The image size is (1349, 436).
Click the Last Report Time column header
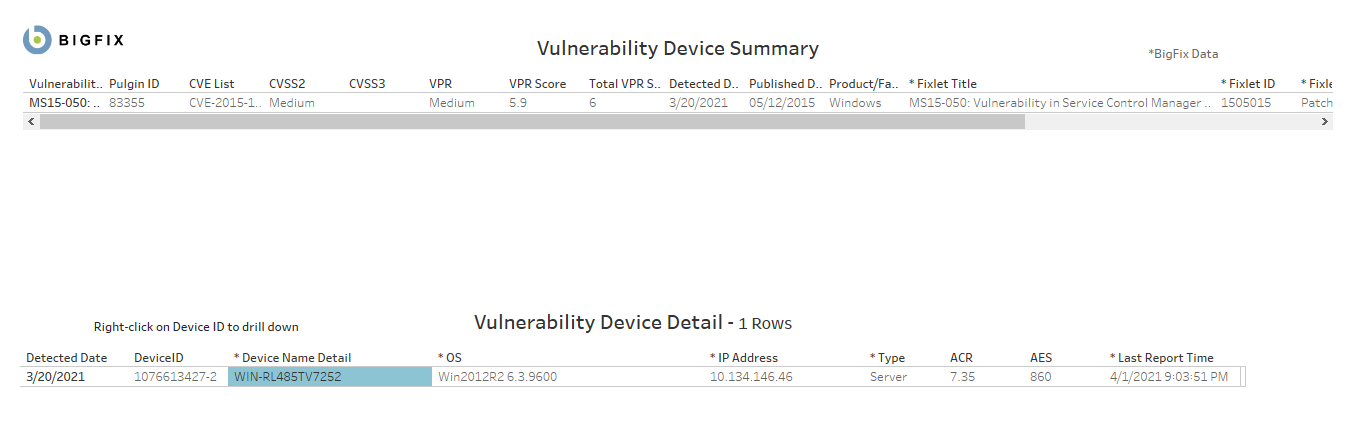[1161, 358]
